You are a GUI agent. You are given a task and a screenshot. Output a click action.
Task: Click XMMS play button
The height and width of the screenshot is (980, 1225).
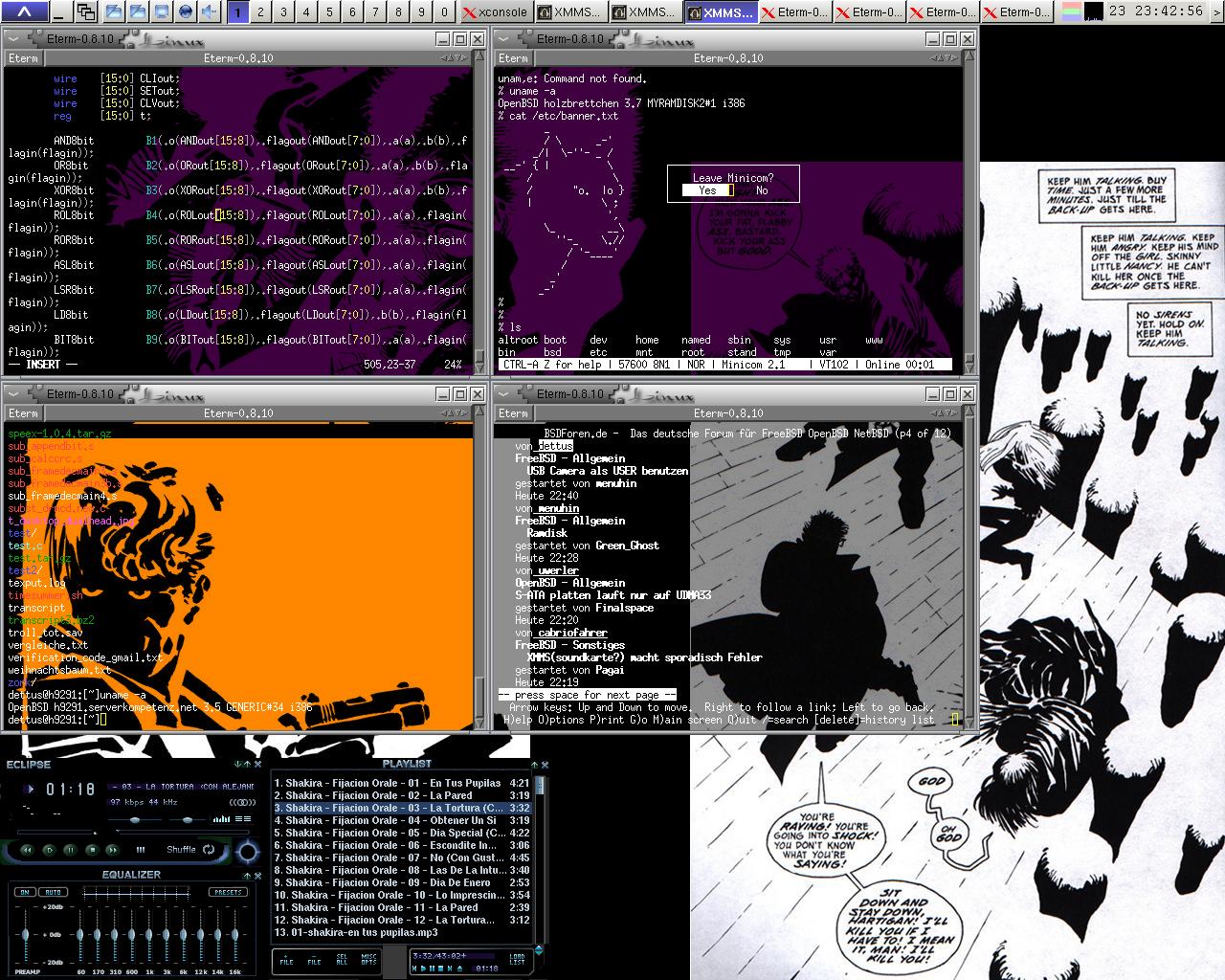(x=50, y=850)
